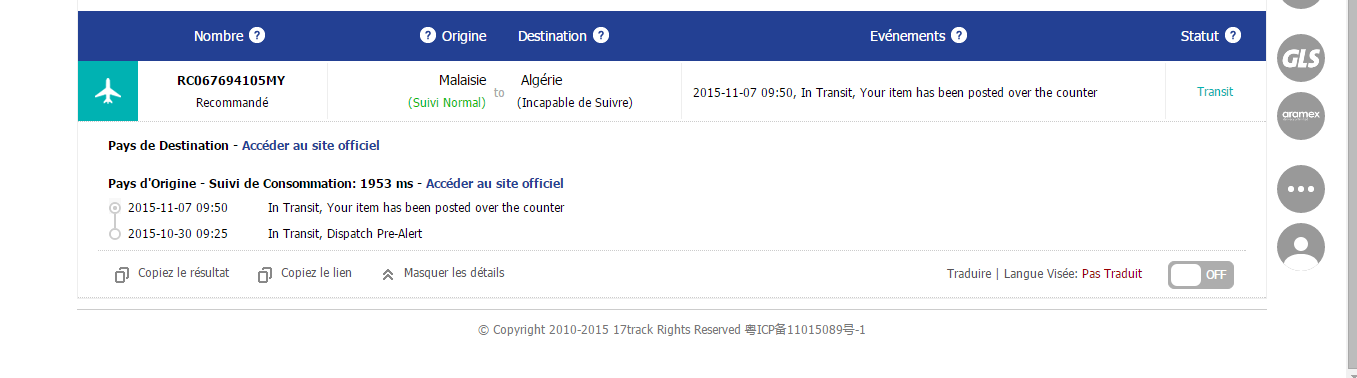Image resolution: width=1357 pixels, height=378 pixels.
Task: Click Statut help question mark icon
Action: 1233,36
